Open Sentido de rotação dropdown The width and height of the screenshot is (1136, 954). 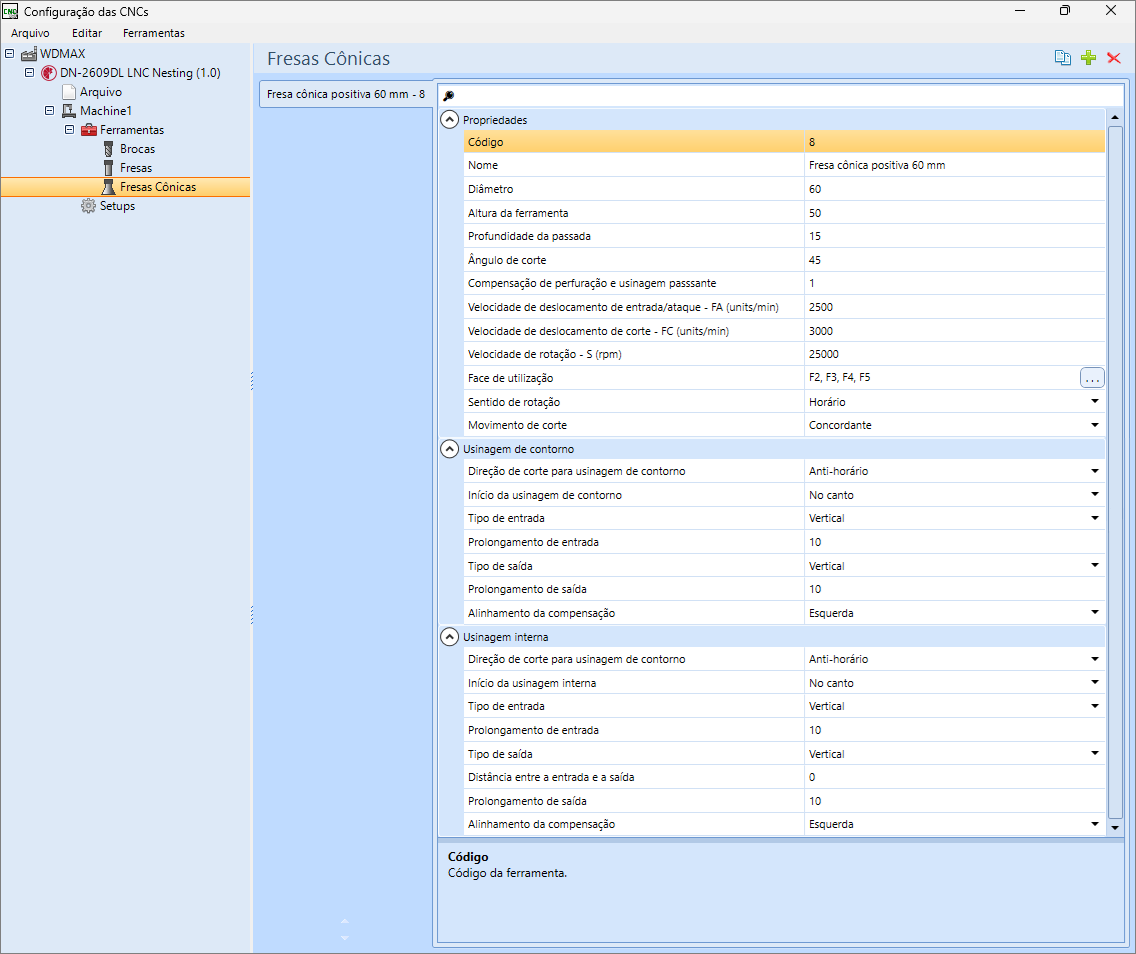pos(1095,401)
